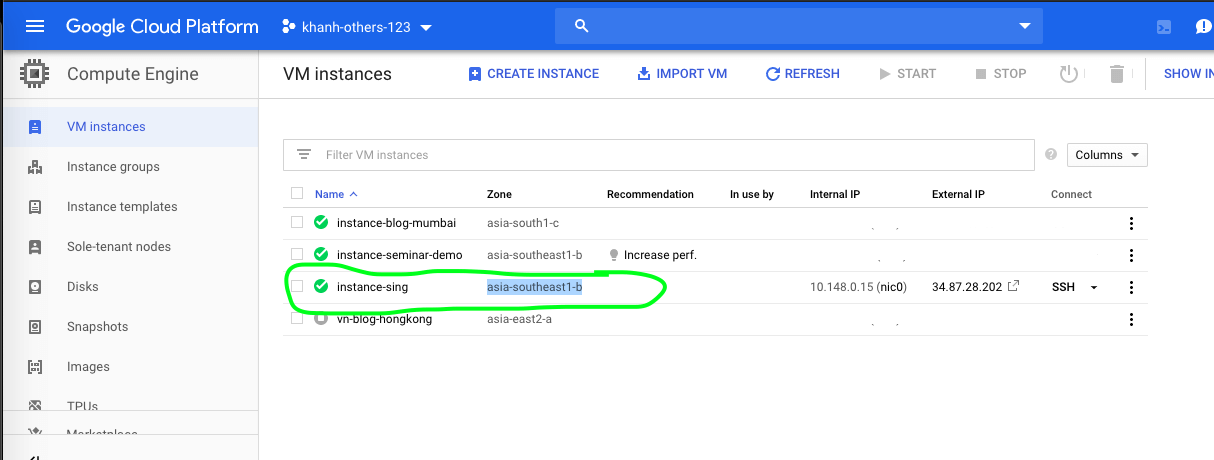The height and width of the screenshot is (460, 1214).
Task: Toggle the select-all header checkbox
Action: click(x=296, y=194)
